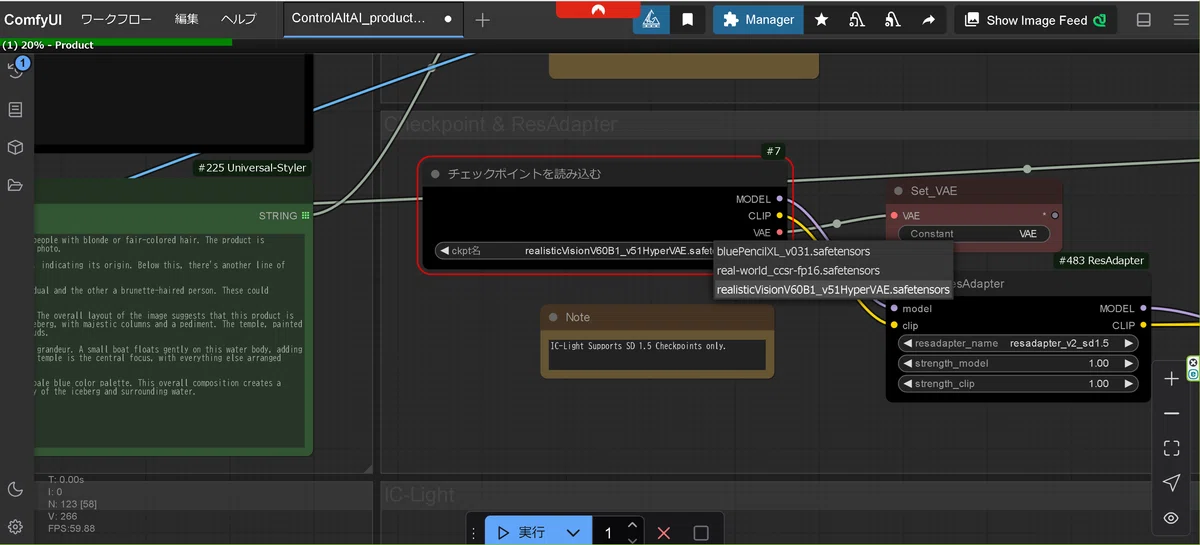Click Show Image Feed button
The height and width of the screenshot is (545, 1200).
pos(1035,20)
